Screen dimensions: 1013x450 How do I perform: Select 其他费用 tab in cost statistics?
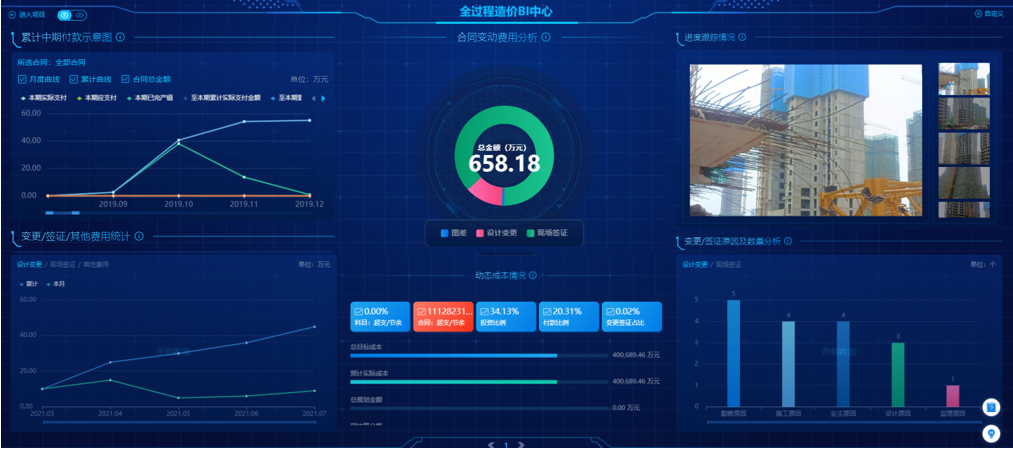click(x=96, y=265)
